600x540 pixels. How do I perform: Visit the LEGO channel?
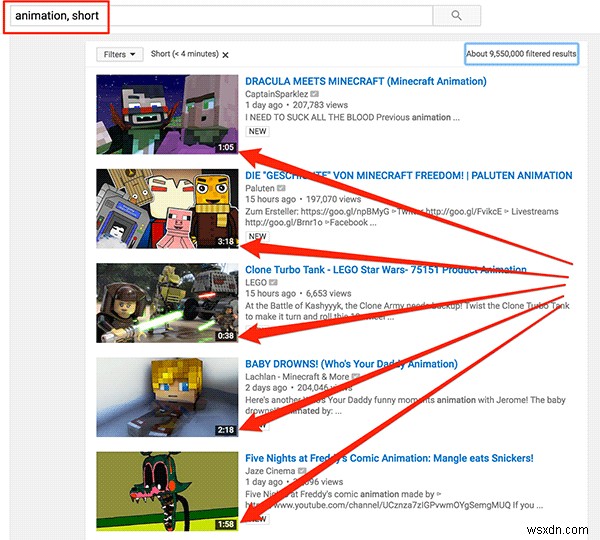[256, 282]
